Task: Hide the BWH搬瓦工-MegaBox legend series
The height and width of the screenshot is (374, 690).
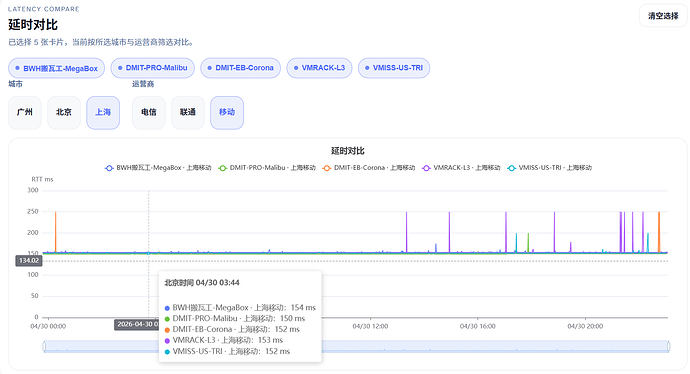Action: [158, 168]
